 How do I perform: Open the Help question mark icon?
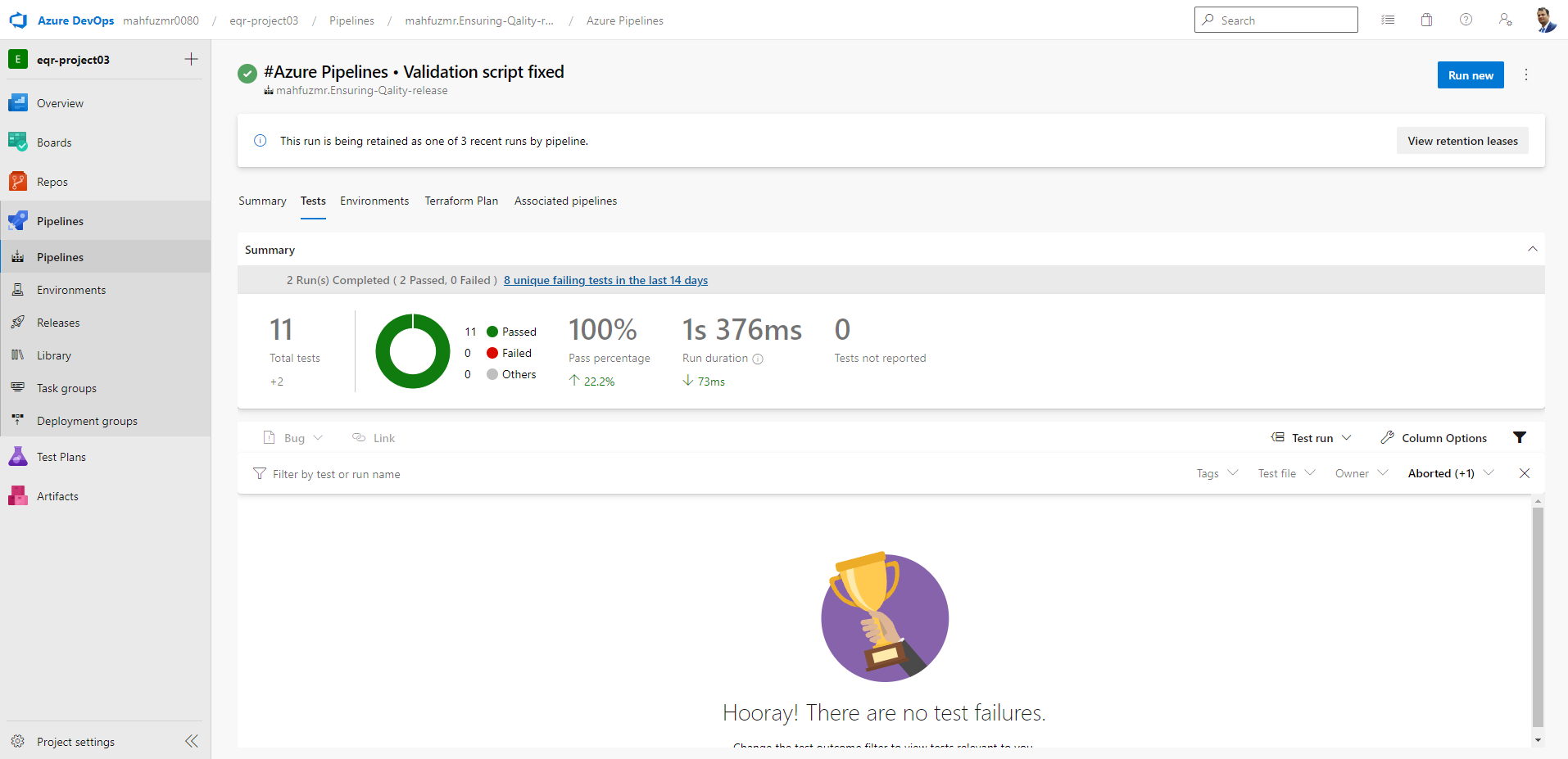(1466, 20)
